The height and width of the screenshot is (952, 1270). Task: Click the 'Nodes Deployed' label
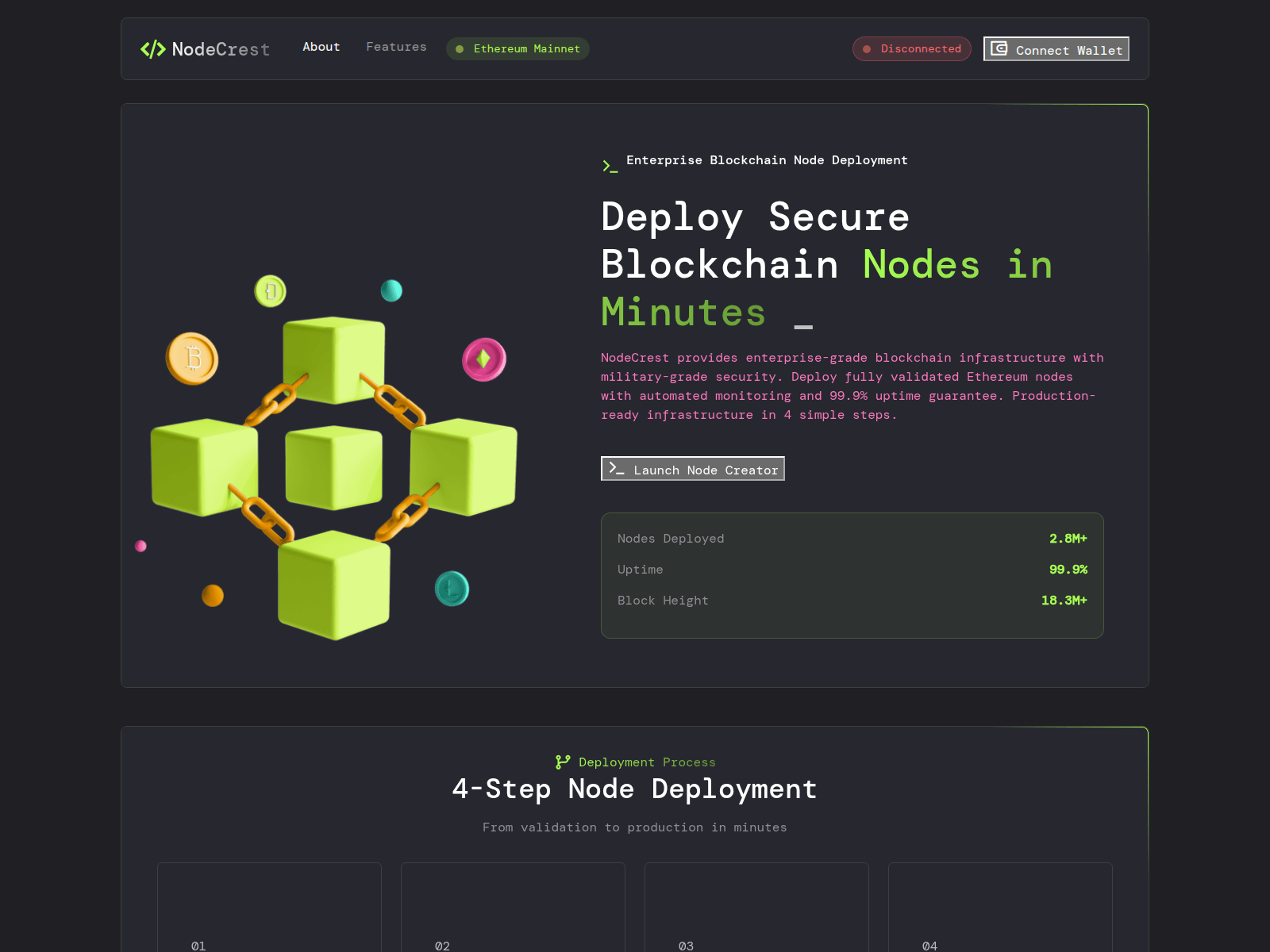[671, 539]
